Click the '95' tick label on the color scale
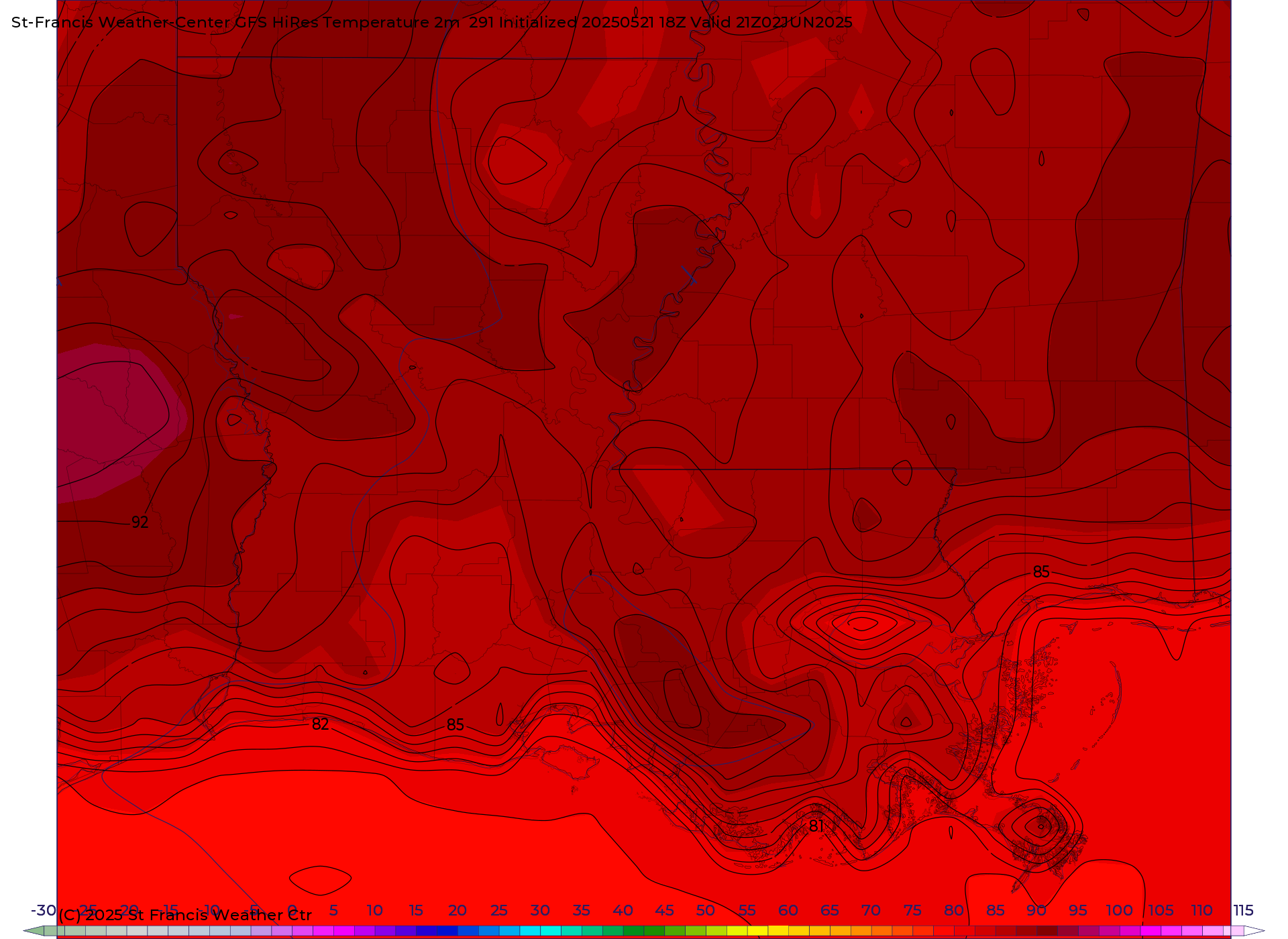Screen dimensions: 1288x939 [x=1078, y=910]
